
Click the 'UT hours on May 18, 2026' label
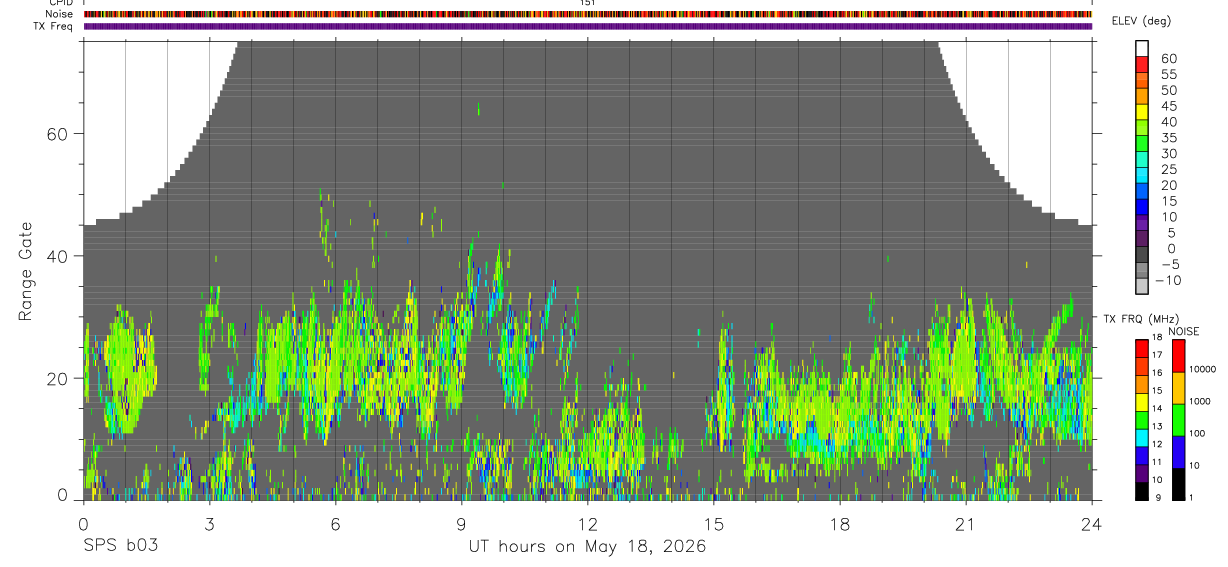[588, 546]
